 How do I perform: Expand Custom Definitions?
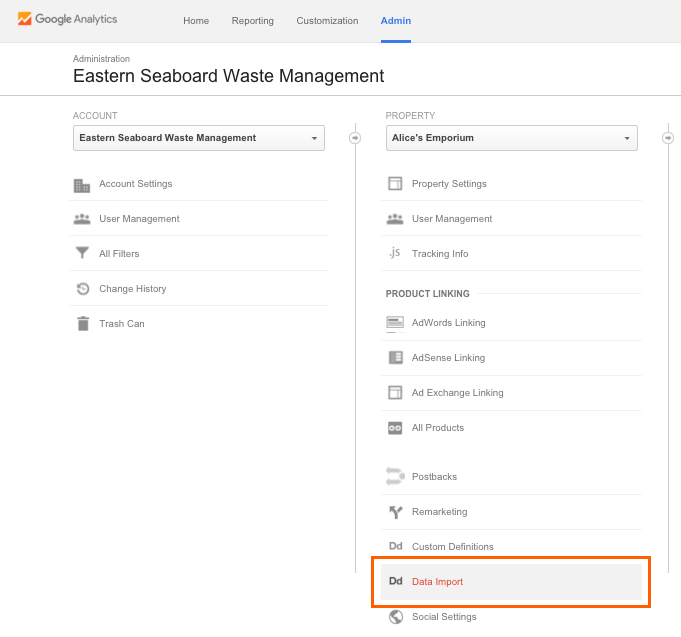pos(453,547)
